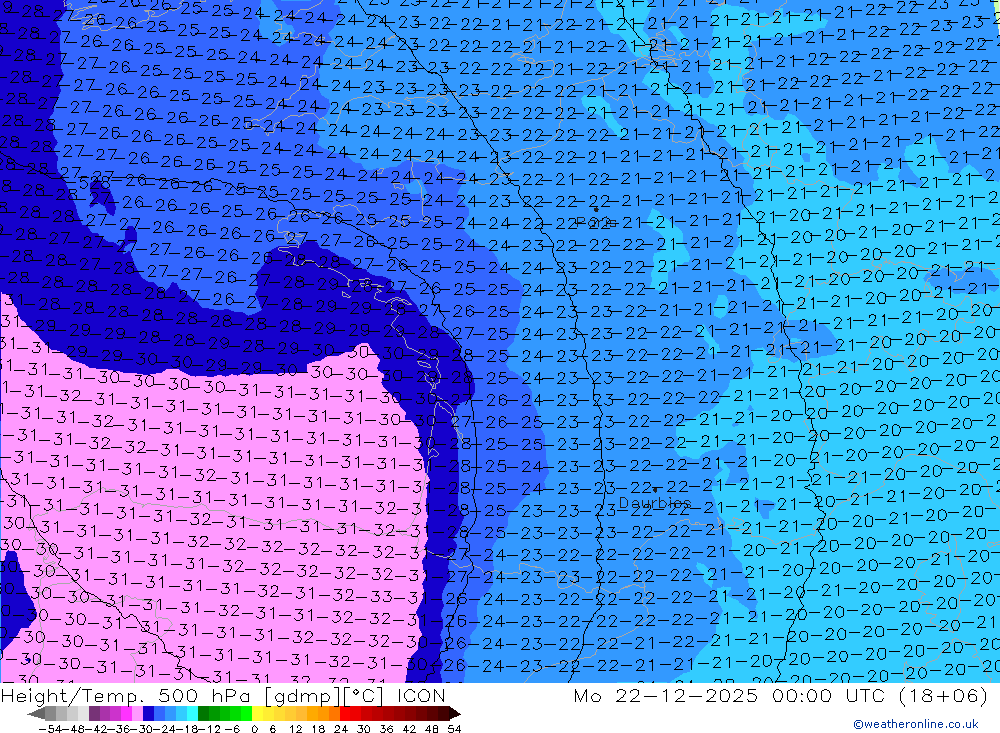Click the dark right arrow of the legend
Viewport: 1000px width, 733px height.
454,713
